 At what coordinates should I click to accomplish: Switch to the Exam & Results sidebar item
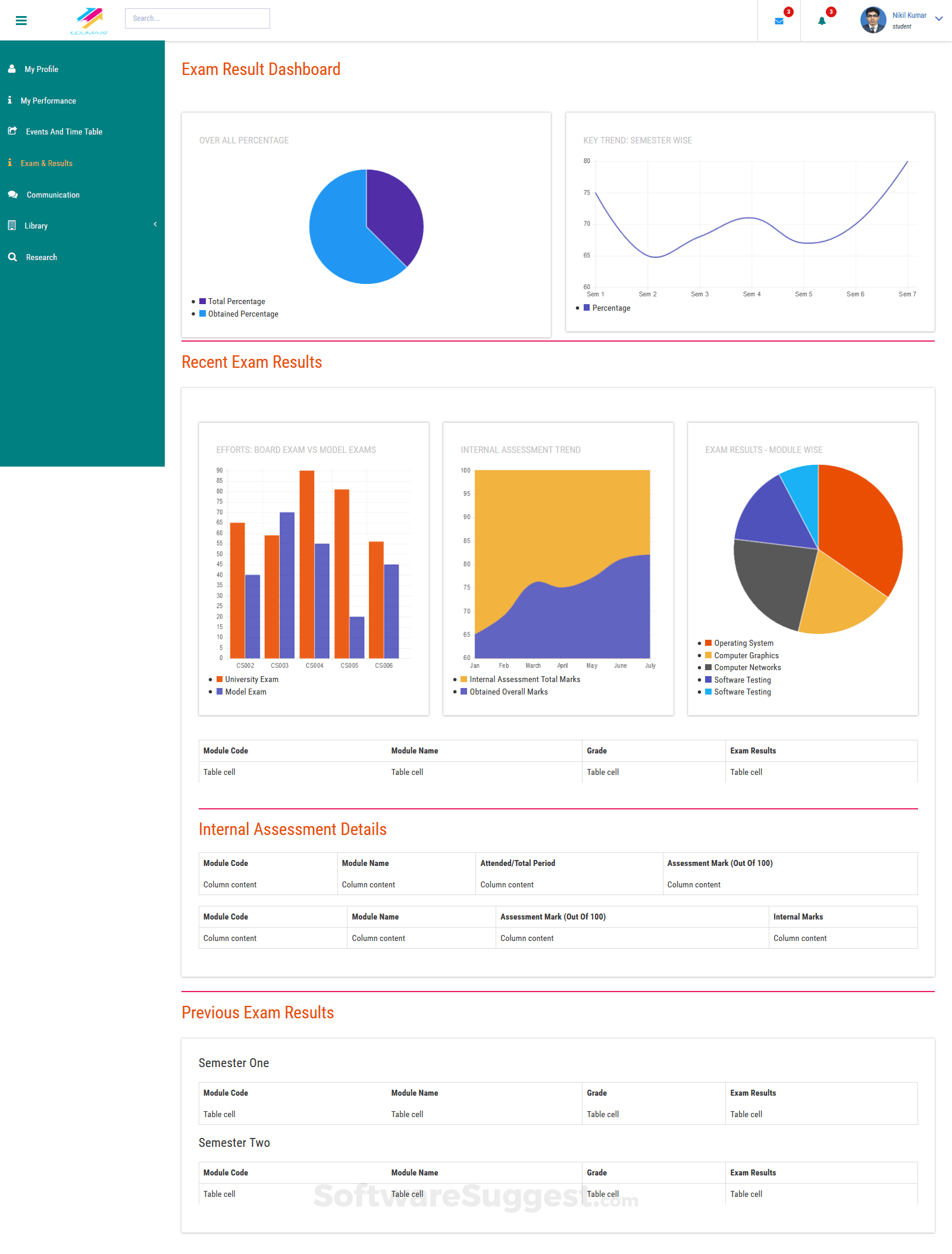47,162
